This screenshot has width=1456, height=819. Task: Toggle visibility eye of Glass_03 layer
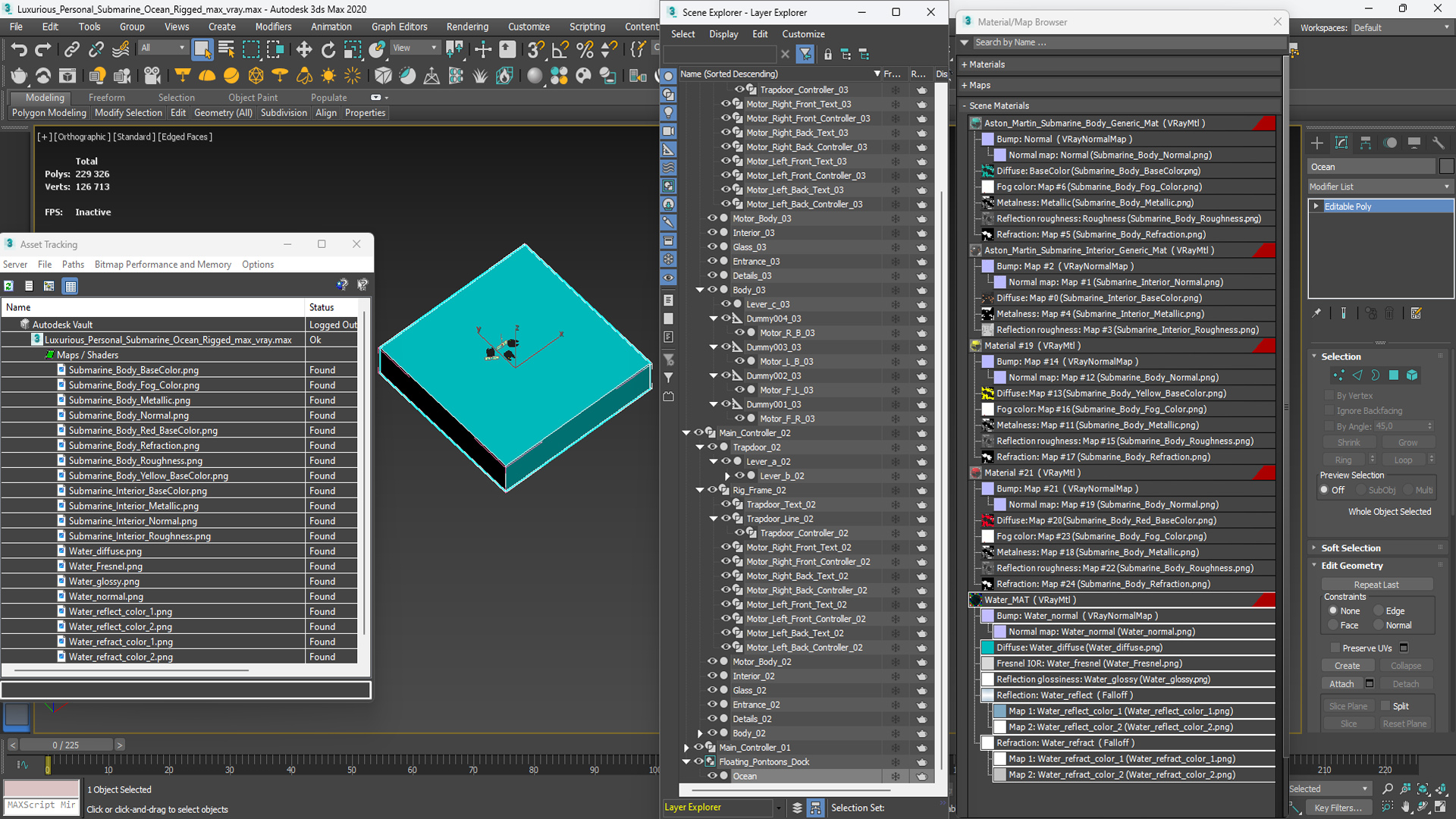pyautogui.click(x=712, y=246)
